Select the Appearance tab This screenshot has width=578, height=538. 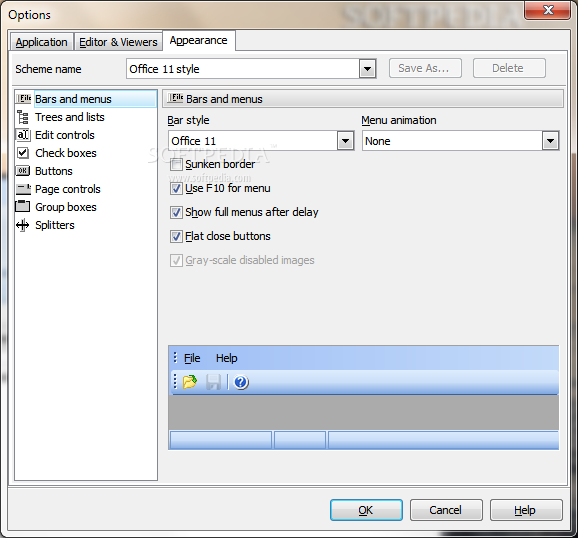click(199, 40)
